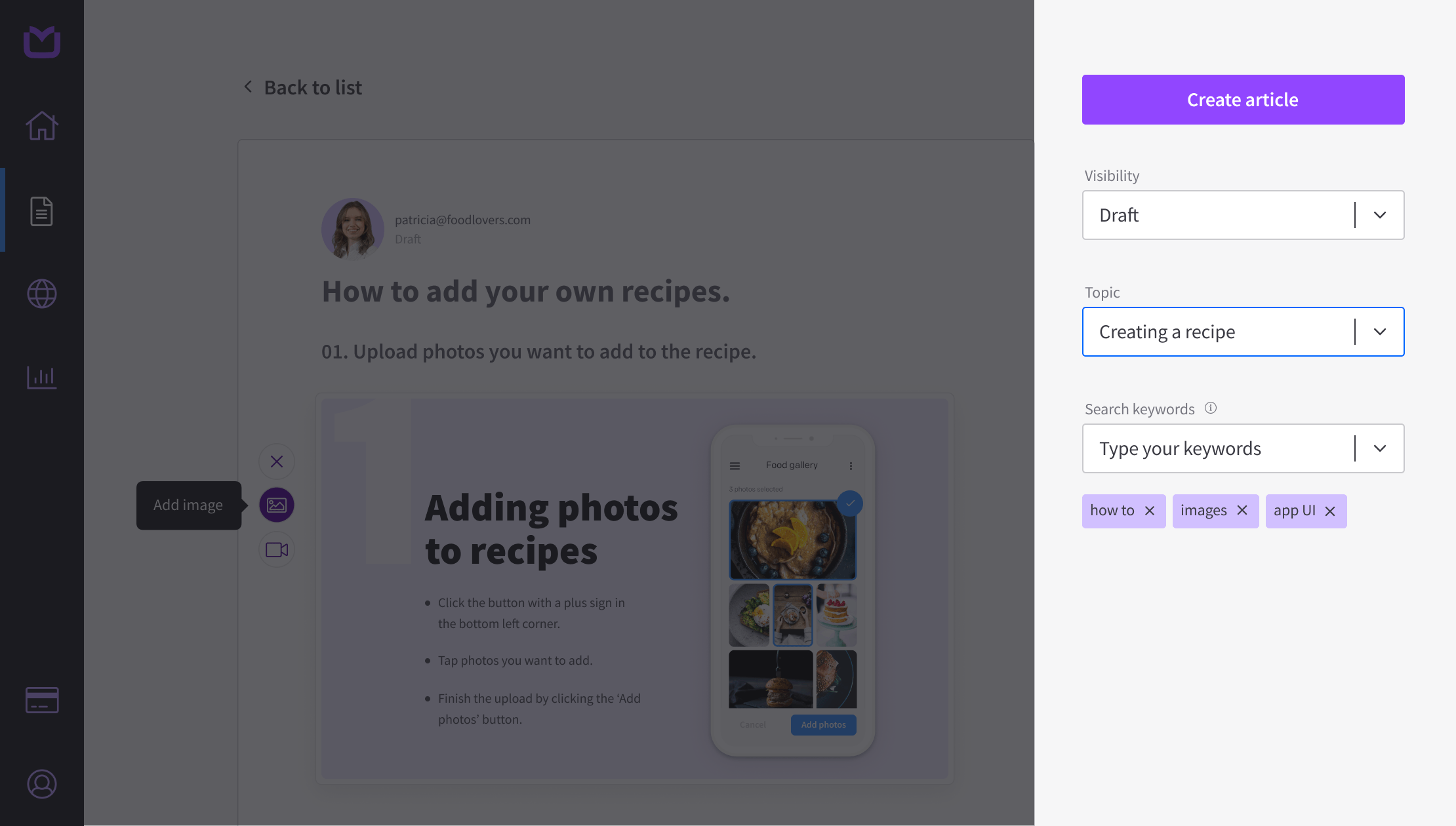Expand the Topic Creating a recipe dropdown
1456x826 pixels.
pyautogui.click(x=1380, y=331)
